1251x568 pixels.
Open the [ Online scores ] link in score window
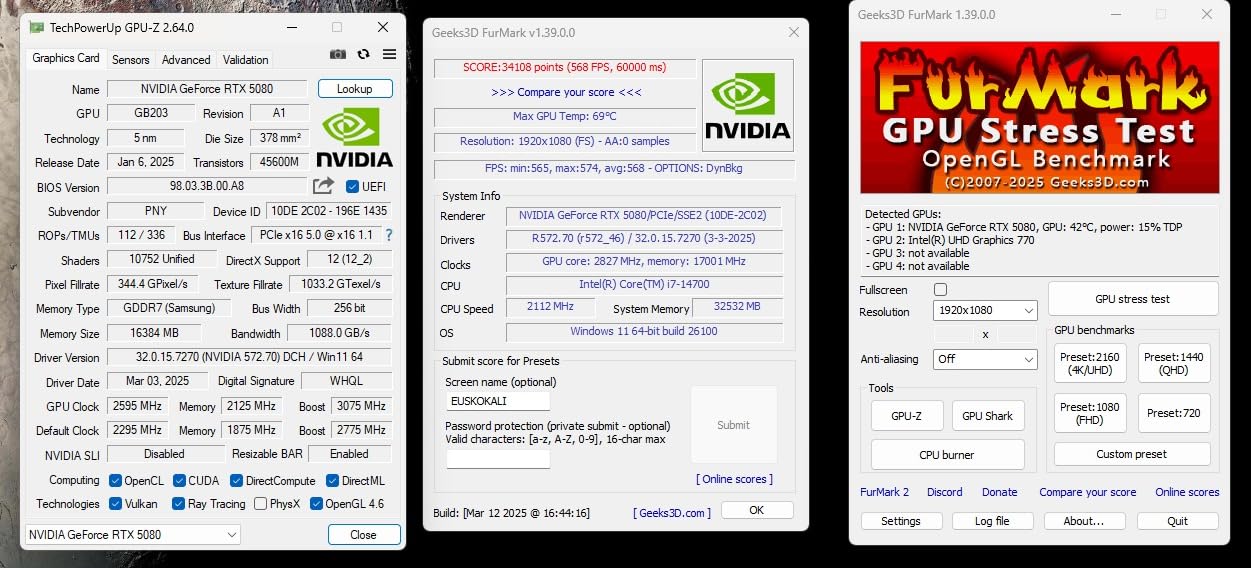[734, 479]
